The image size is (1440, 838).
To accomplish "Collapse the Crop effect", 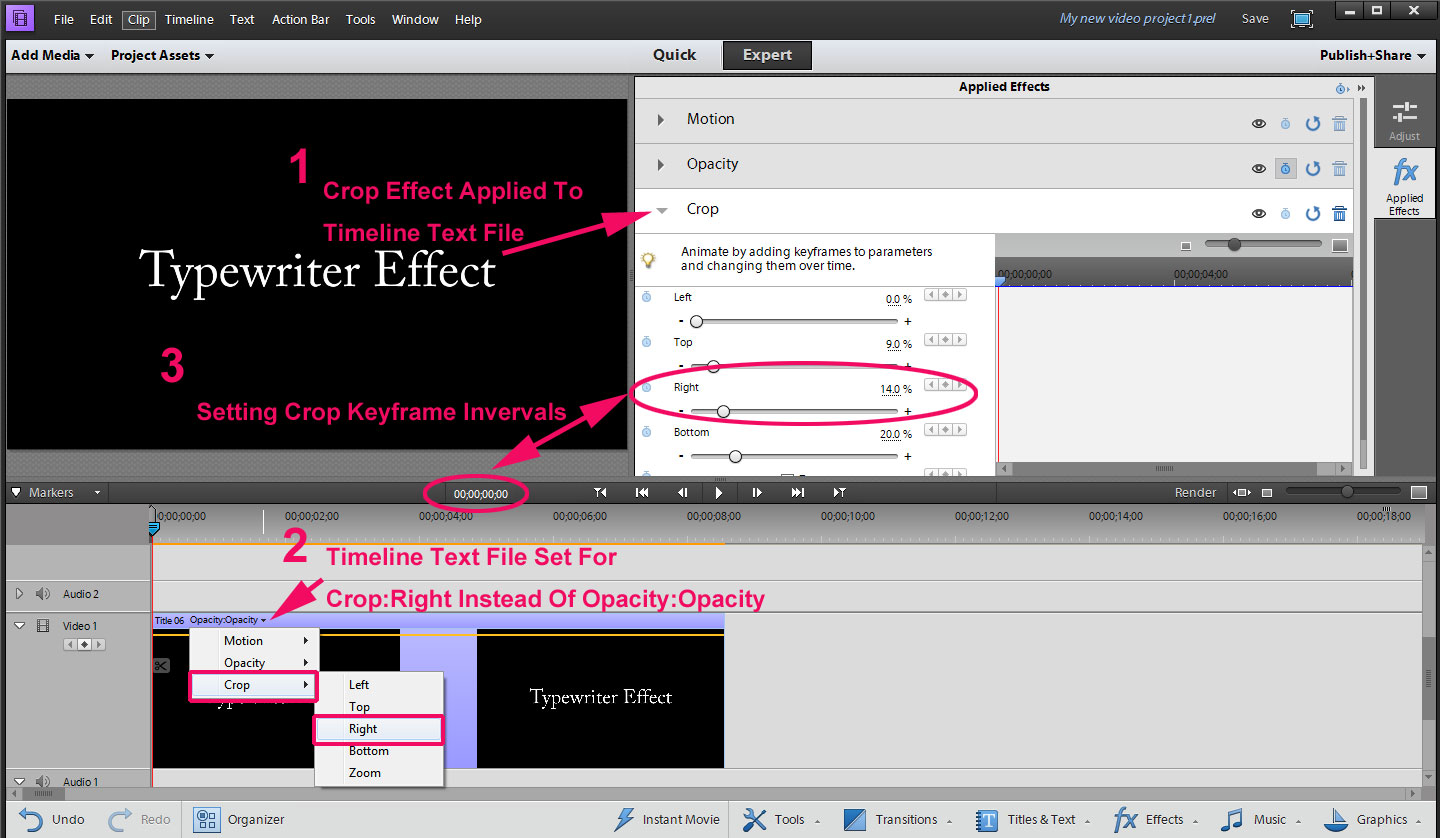I will pyautogui.click(x=661, y=210).
